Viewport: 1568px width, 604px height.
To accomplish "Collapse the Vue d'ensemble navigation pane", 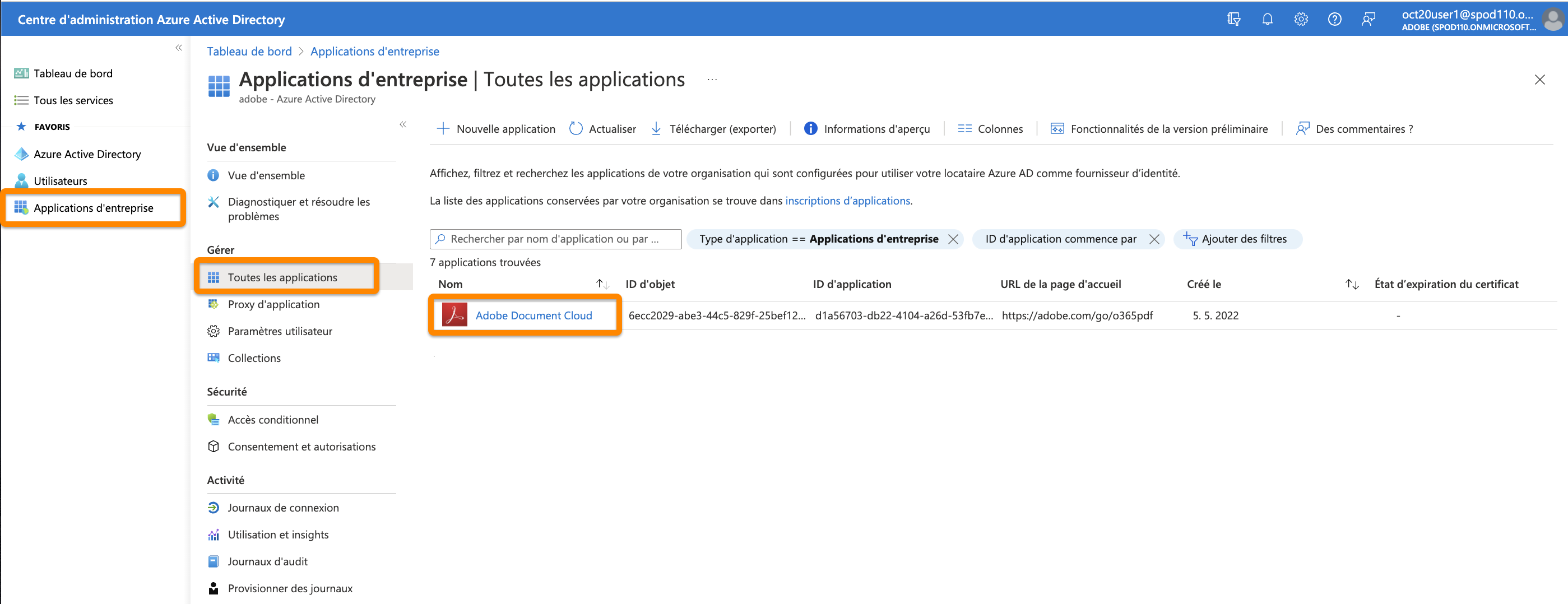I will [403, 124].
